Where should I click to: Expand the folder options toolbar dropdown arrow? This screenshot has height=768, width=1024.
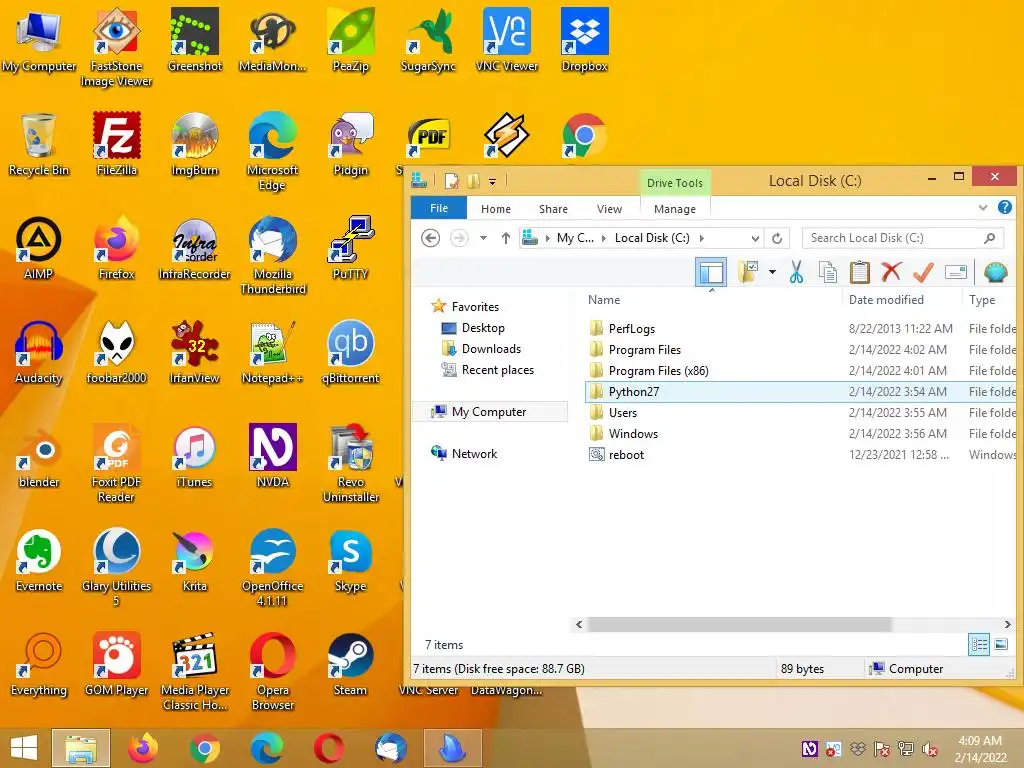772,272
